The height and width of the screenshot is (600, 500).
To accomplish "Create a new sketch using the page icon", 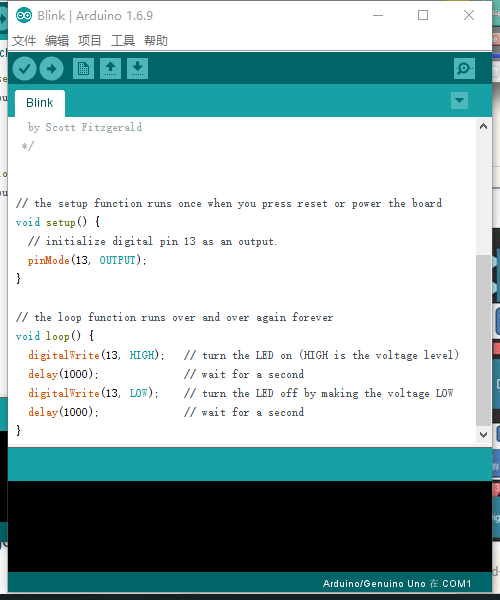I will (x=83, y=69).
